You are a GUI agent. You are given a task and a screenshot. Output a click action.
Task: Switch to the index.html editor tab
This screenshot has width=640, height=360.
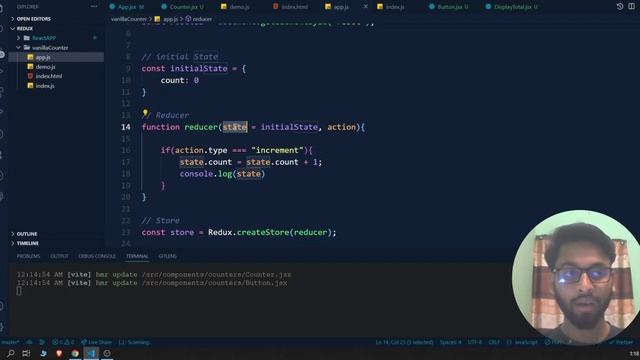tap(290, 7)
